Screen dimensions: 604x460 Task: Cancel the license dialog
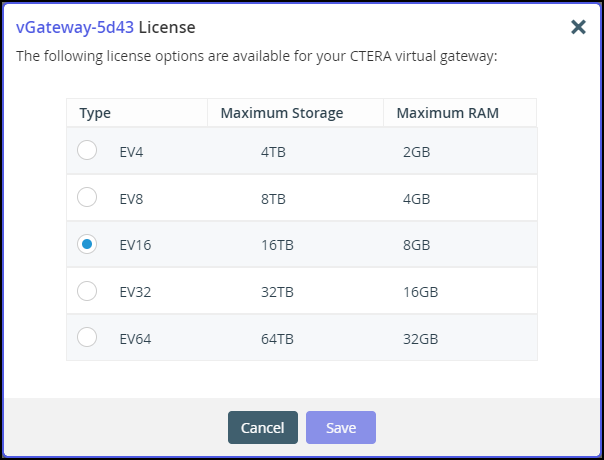point(263,427)
